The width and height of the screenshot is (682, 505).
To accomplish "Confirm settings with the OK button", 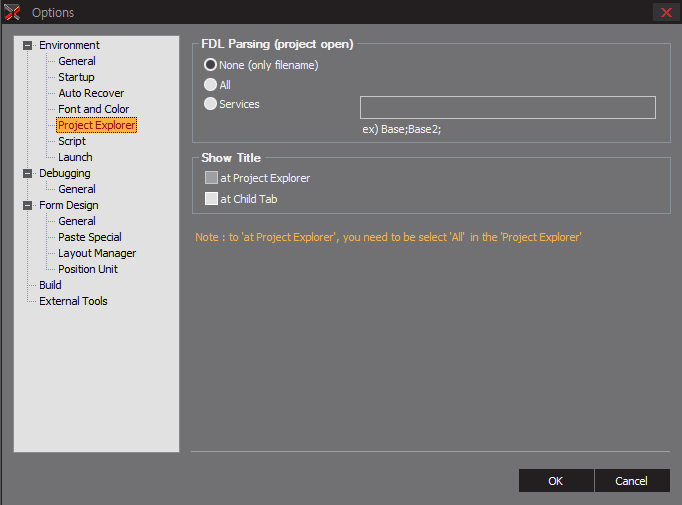I will 556,481.
